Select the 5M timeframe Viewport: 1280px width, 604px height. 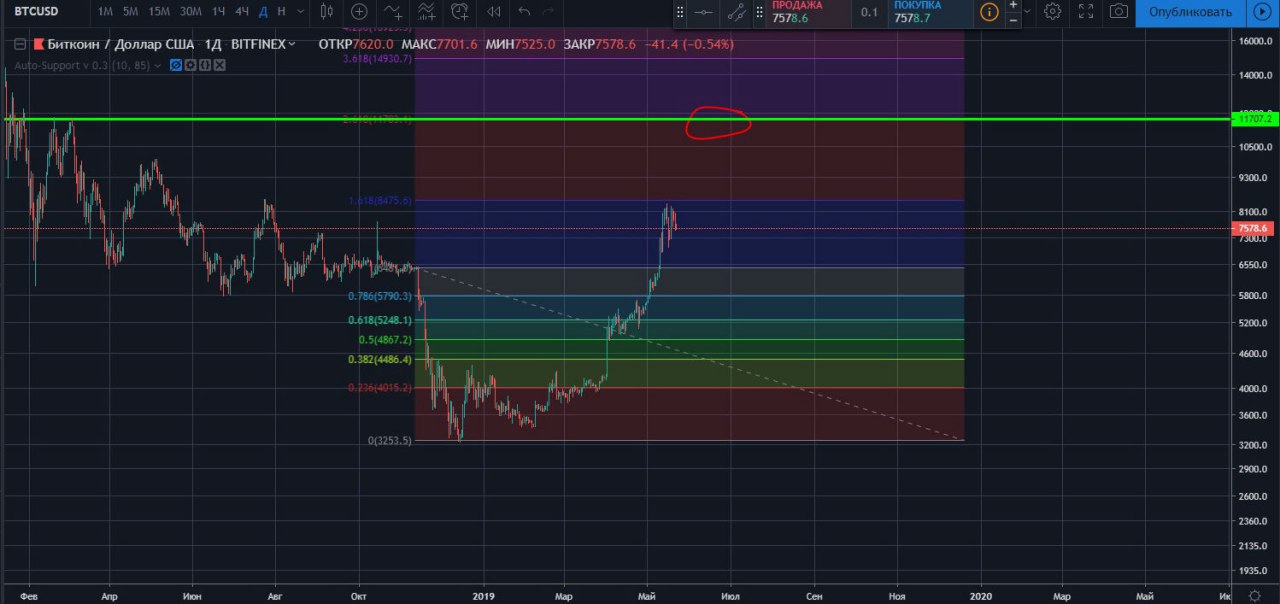(x=130, y=11)
